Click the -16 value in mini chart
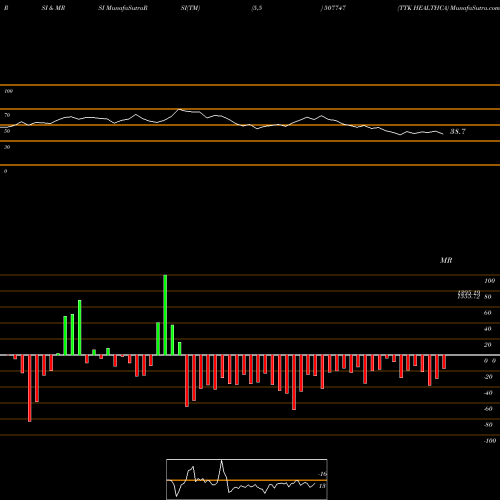The image size is (500, 500). pos(323,474)
